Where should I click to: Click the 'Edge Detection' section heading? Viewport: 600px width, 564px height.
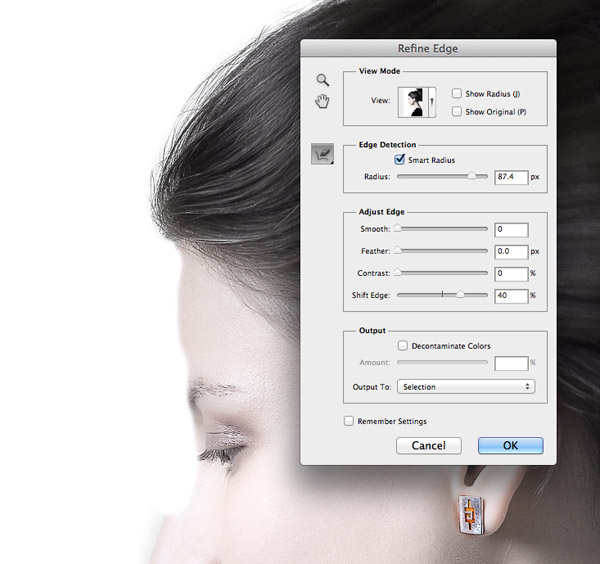coord(387,145)
